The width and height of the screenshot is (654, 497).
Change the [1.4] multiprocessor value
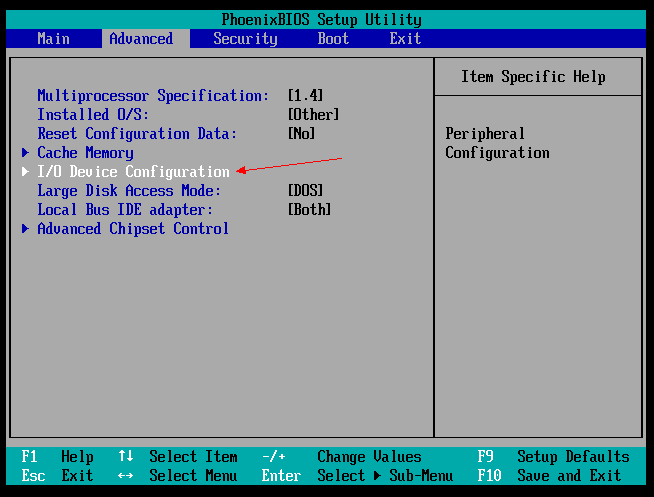tap(305, 95)
